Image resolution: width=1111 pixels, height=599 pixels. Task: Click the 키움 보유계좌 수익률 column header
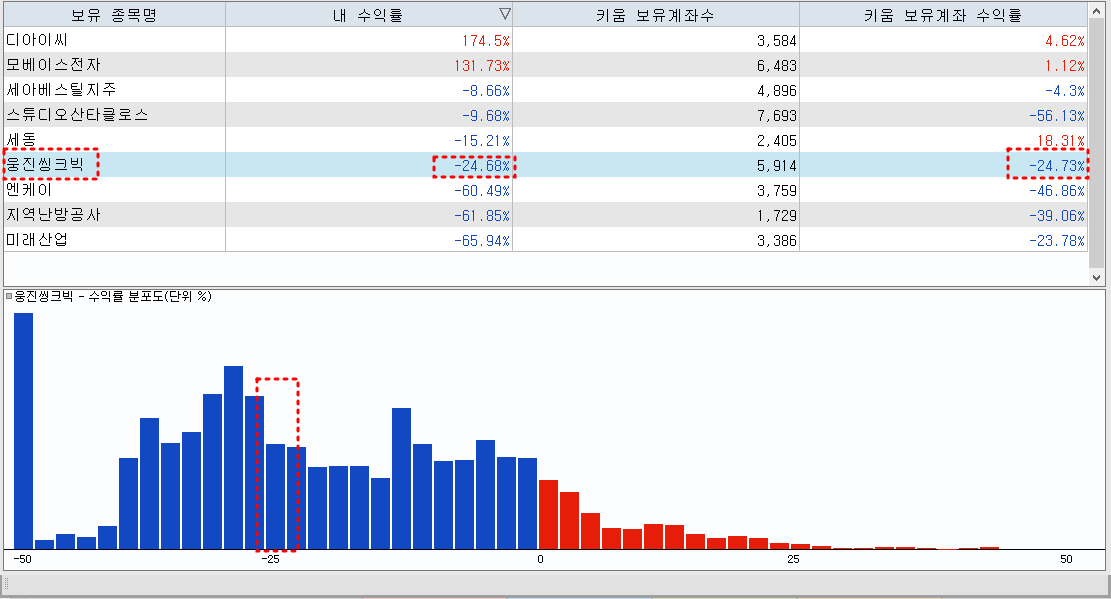point(943,15)
